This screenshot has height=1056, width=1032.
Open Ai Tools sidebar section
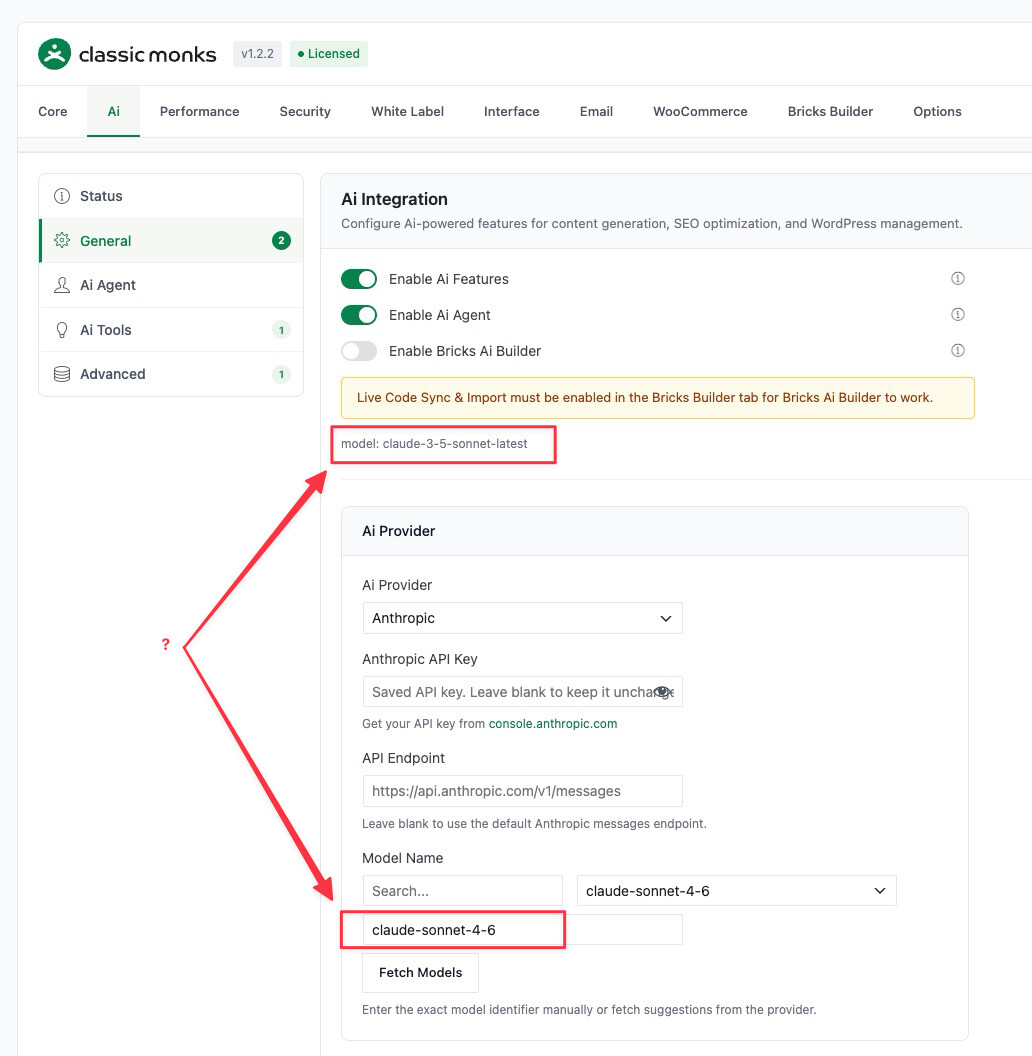(171, 330)
